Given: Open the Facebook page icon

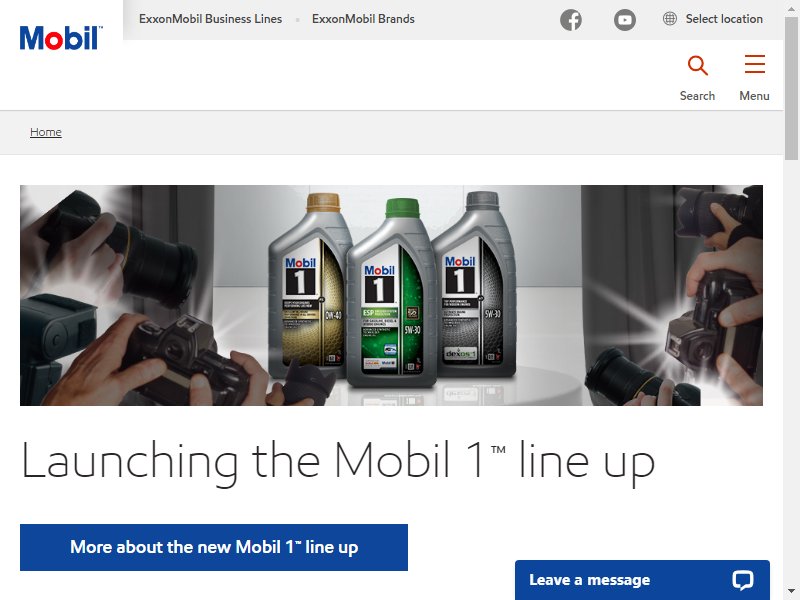Looking at the screenshot, I should tap(571, 20).
